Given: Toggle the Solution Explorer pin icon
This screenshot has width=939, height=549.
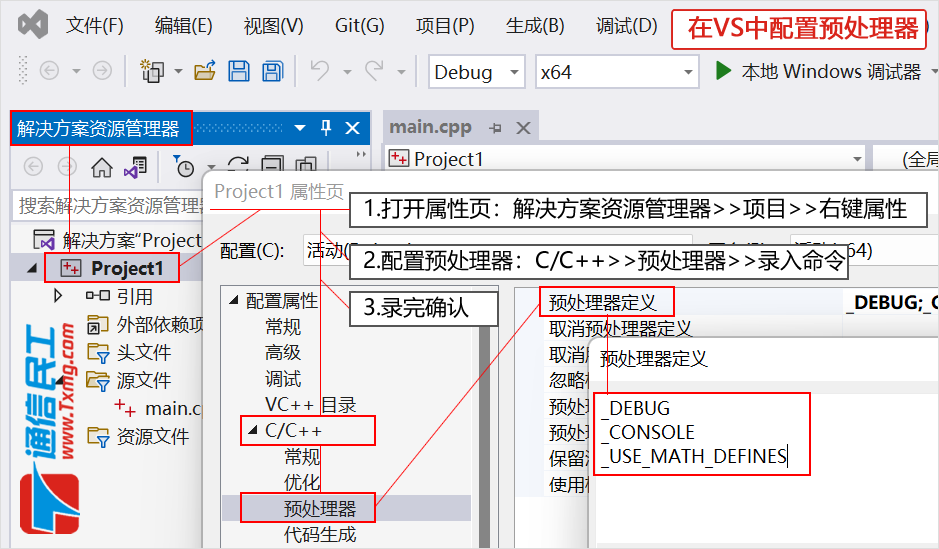Looking at the screenshot, I should coord(326,128).
